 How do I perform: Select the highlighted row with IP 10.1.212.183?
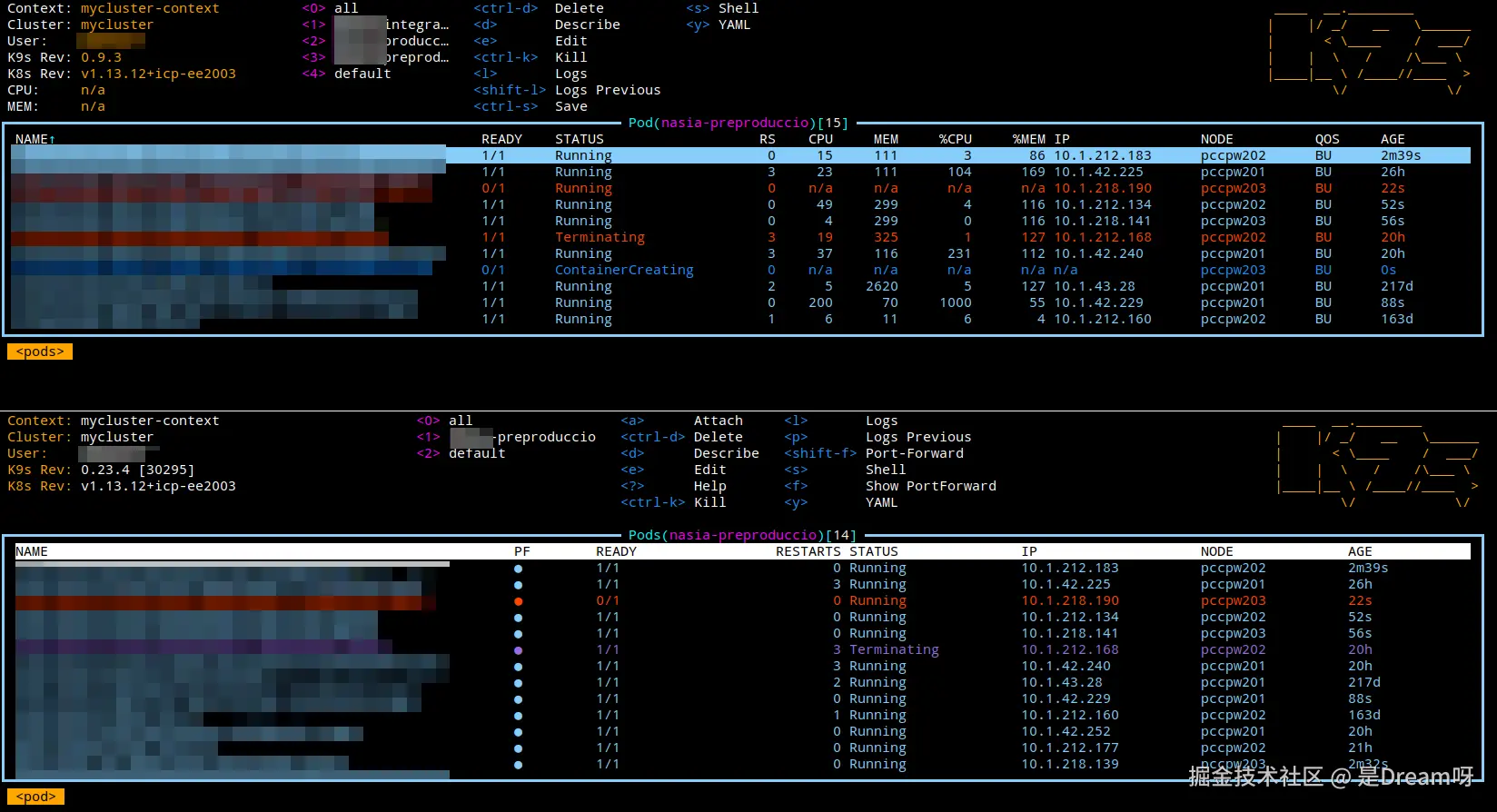(740, 155)
